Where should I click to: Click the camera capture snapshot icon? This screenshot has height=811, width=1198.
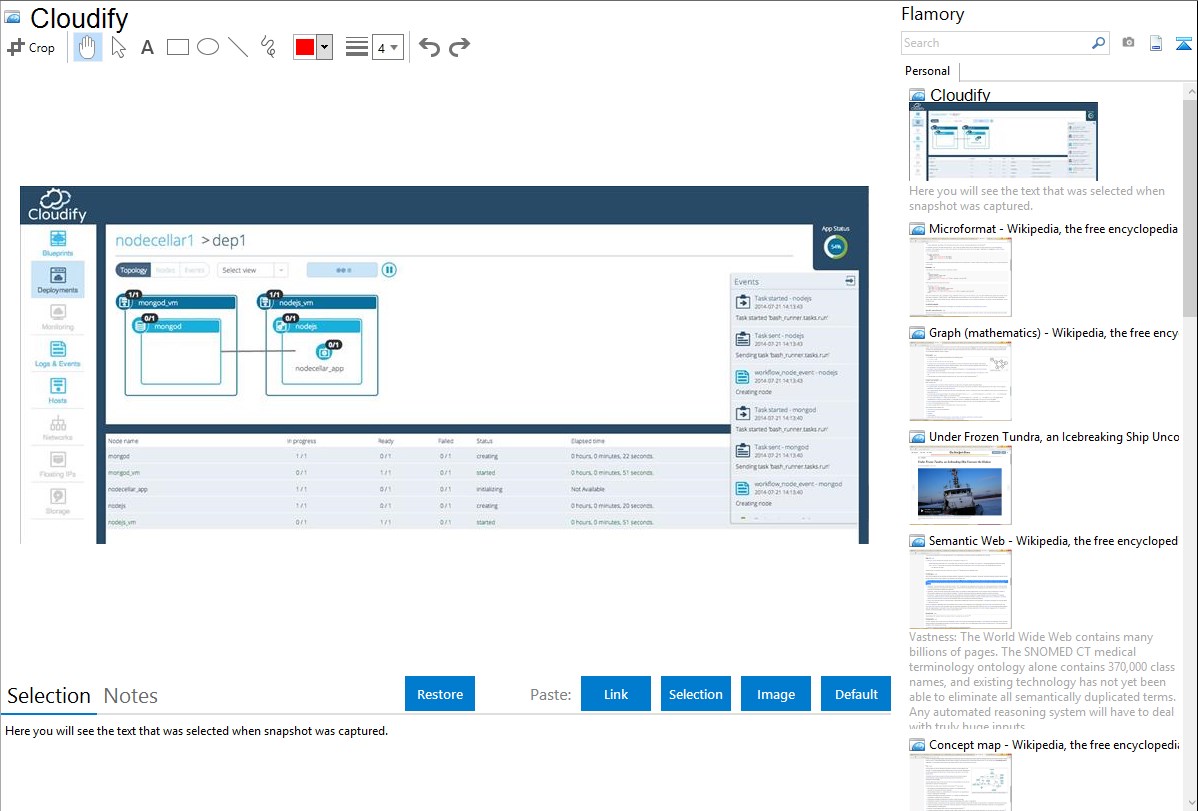pos(1128,43)
